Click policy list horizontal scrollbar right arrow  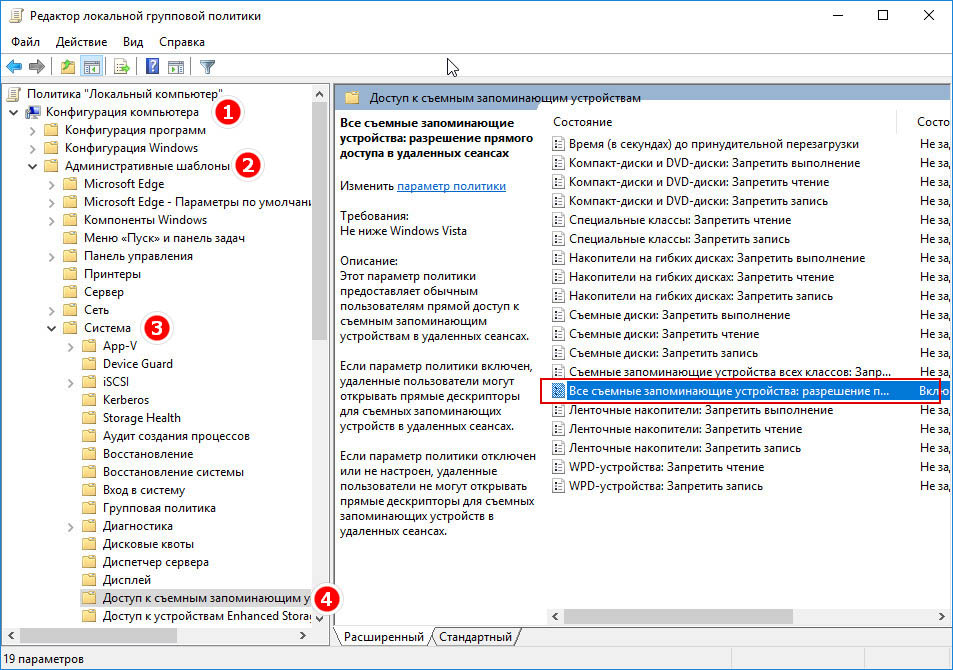941,616
